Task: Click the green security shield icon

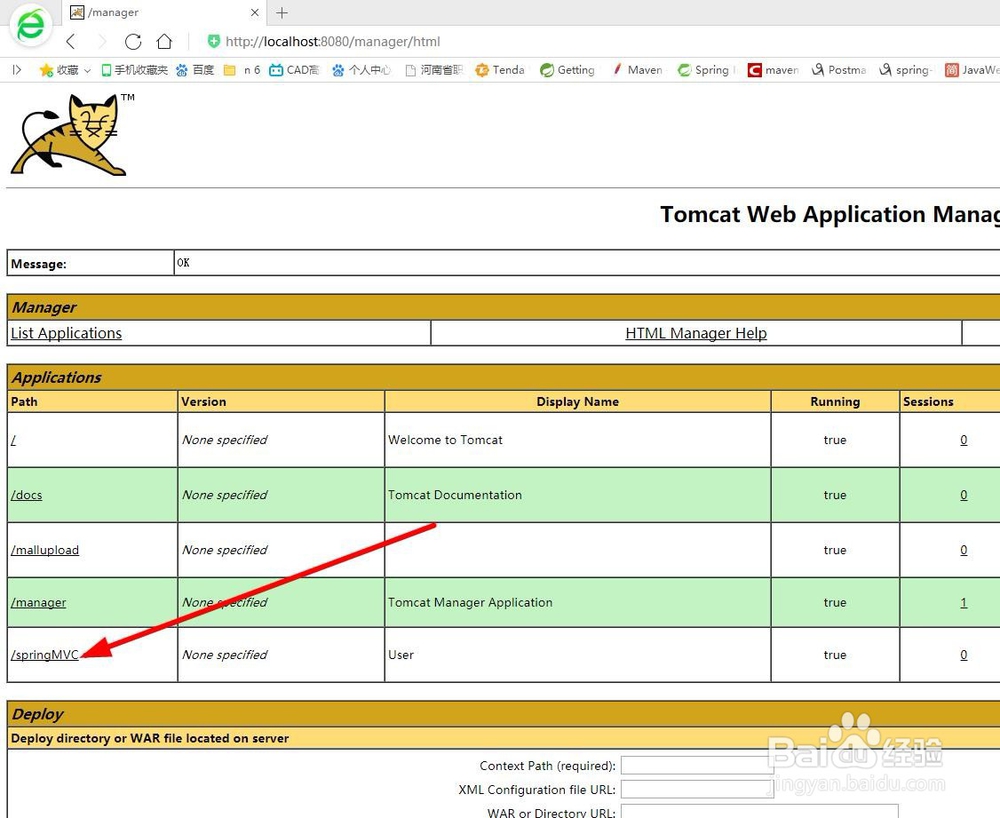Action: click(214, 41)
